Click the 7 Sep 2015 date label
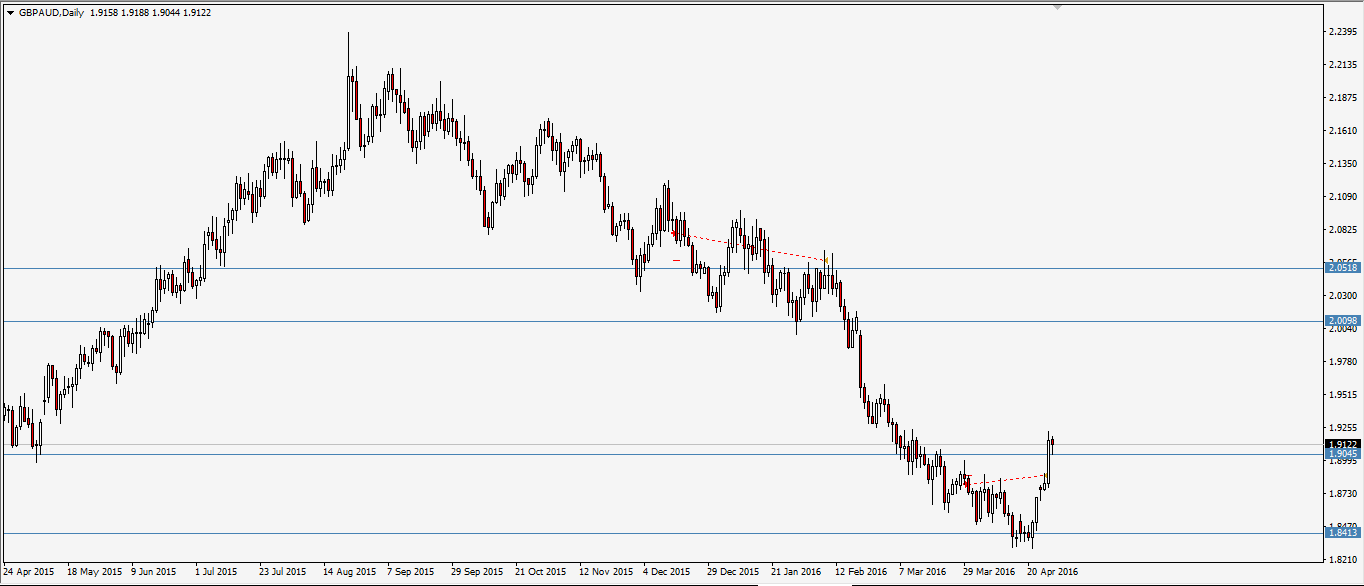The width and height of the screenshot is (1364, 586). tap(411, 573)
